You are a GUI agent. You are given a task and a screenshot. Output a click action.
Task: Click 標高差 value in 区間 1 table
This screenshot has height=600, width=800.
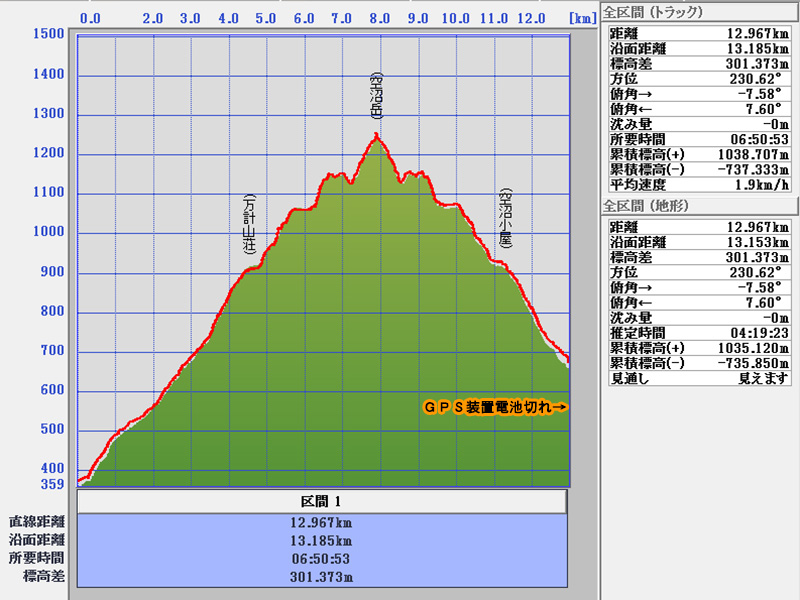322,577
